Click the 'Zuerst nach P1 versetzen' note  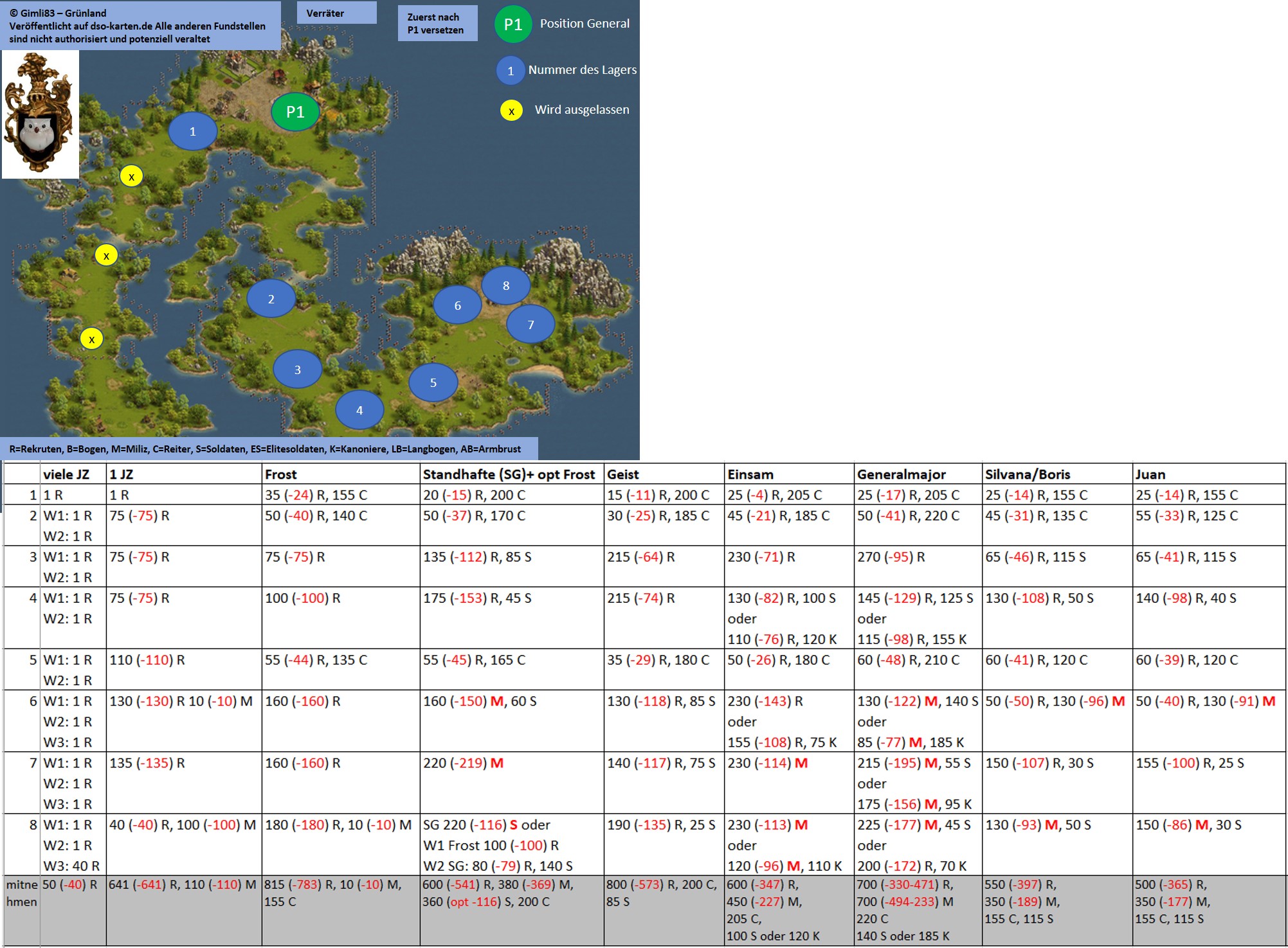(437, 24)
